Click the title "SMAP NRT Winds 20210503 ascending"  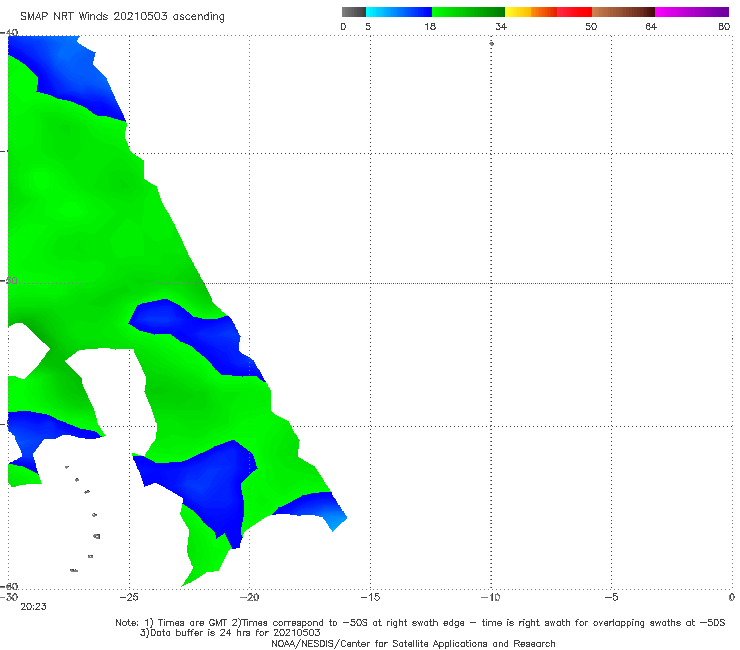point(122,16)
